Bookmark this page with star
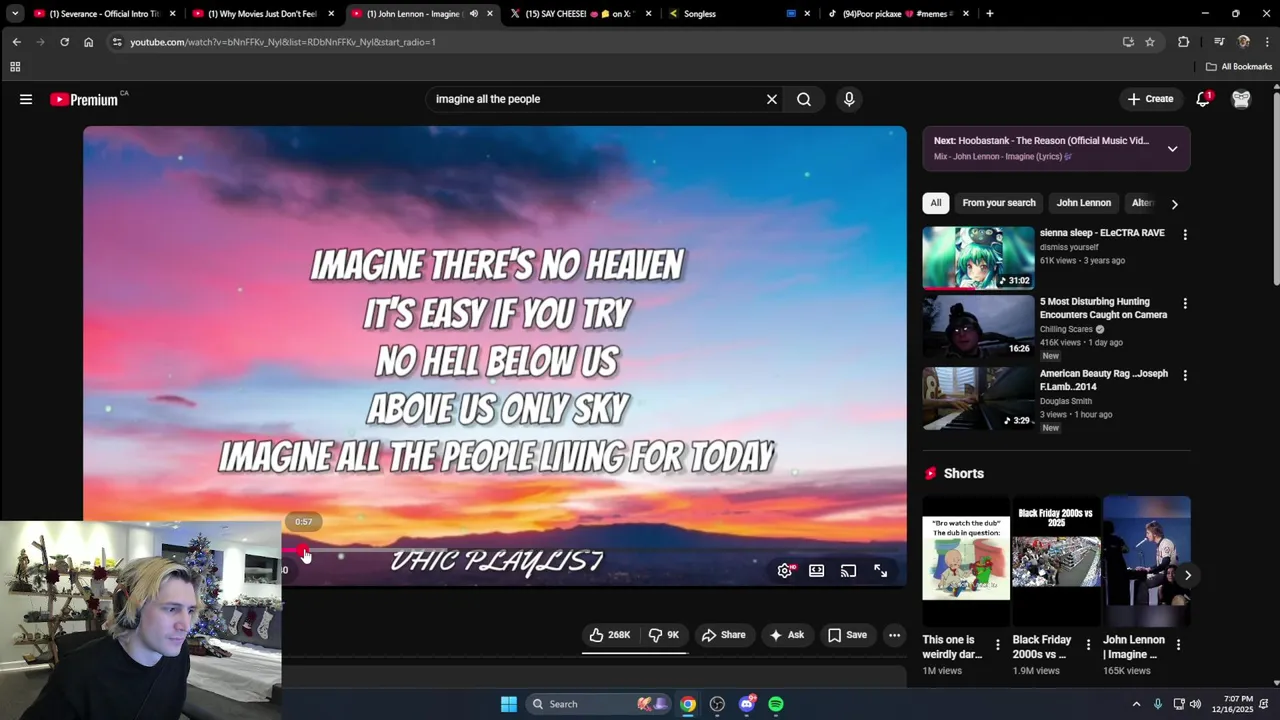Screen dimensions: 1280x720 (x=1150, y=42)
